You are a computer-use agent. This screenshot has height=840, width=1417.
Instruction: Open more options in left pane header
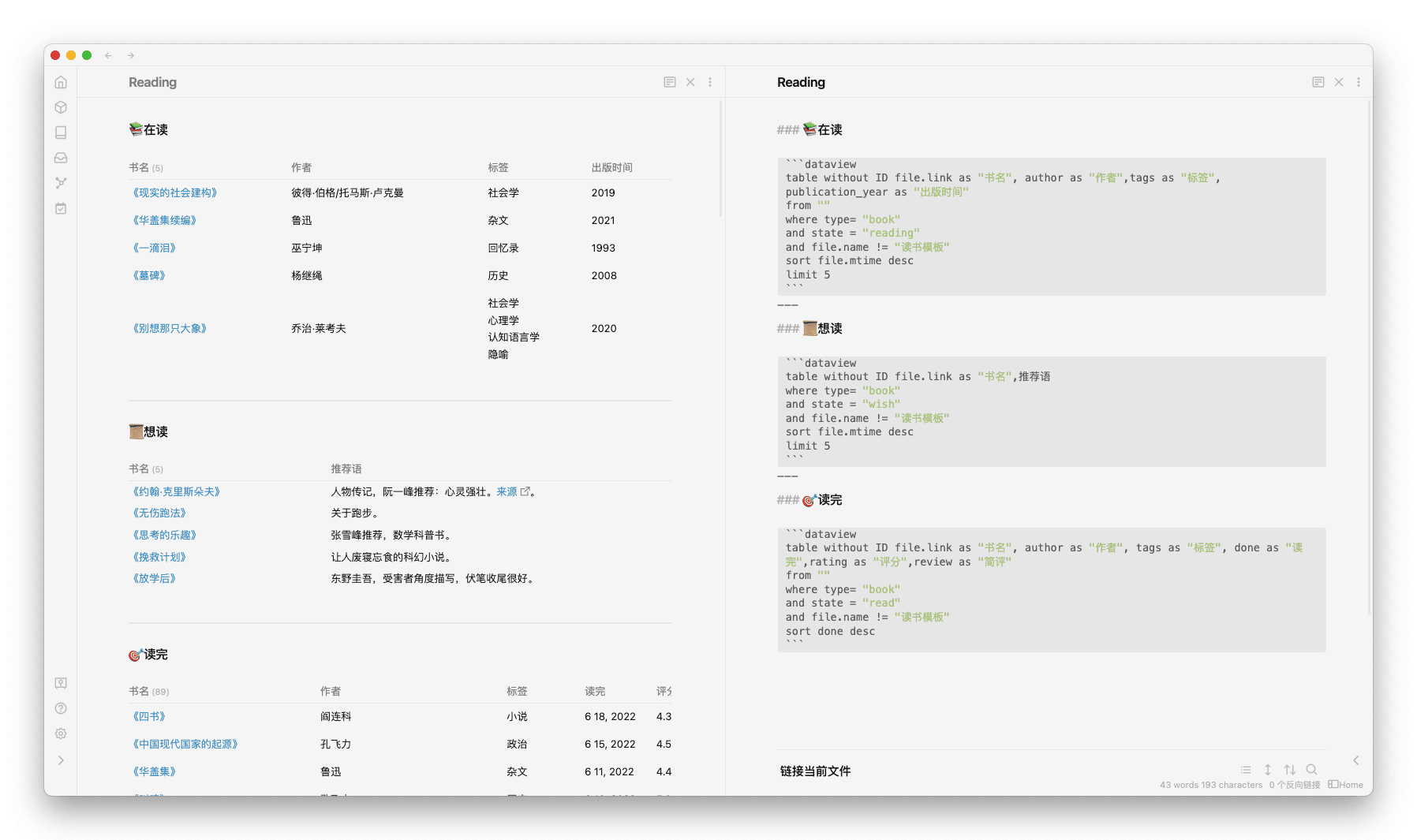click(710, 82)
